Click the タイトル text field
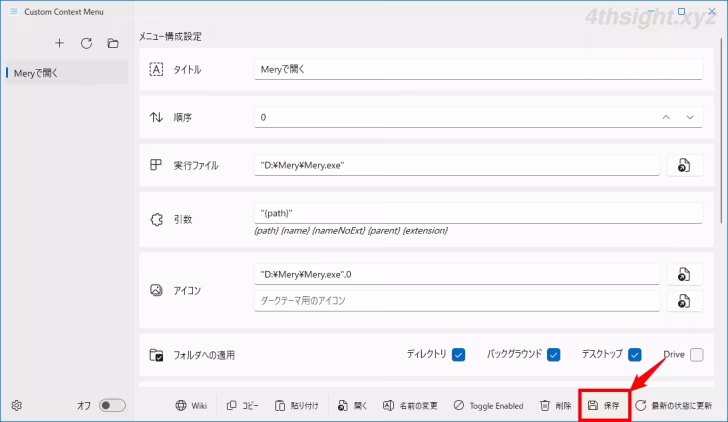This screenshot has height=422, width=728. click(478, 69)
